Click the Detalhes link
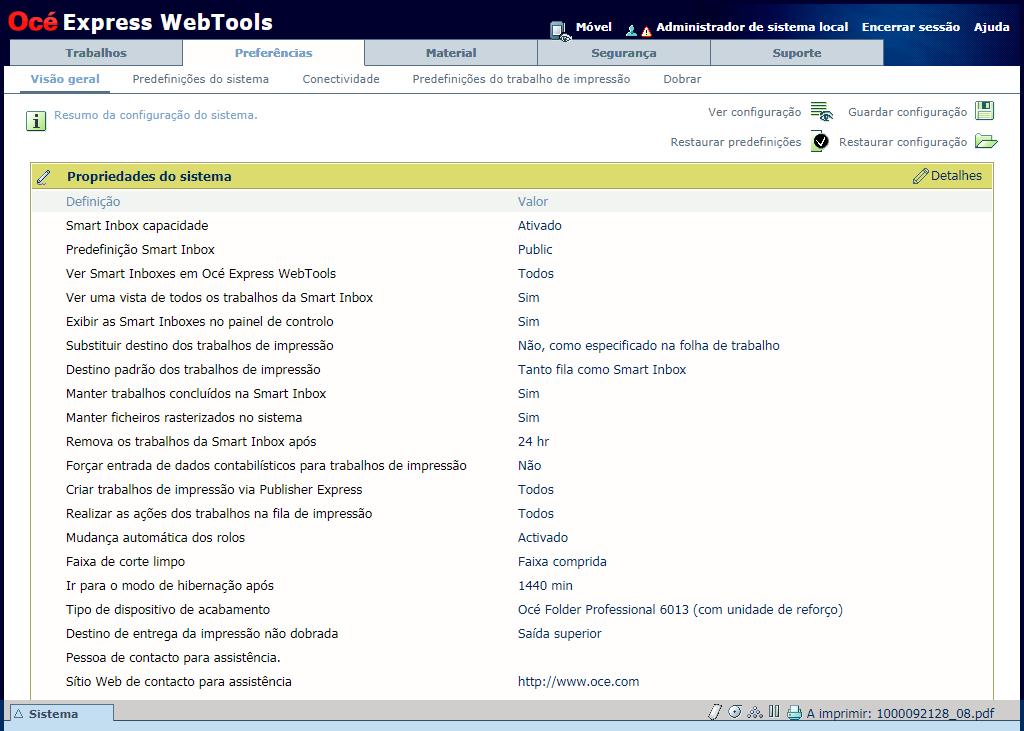 [x=956, y=176]
